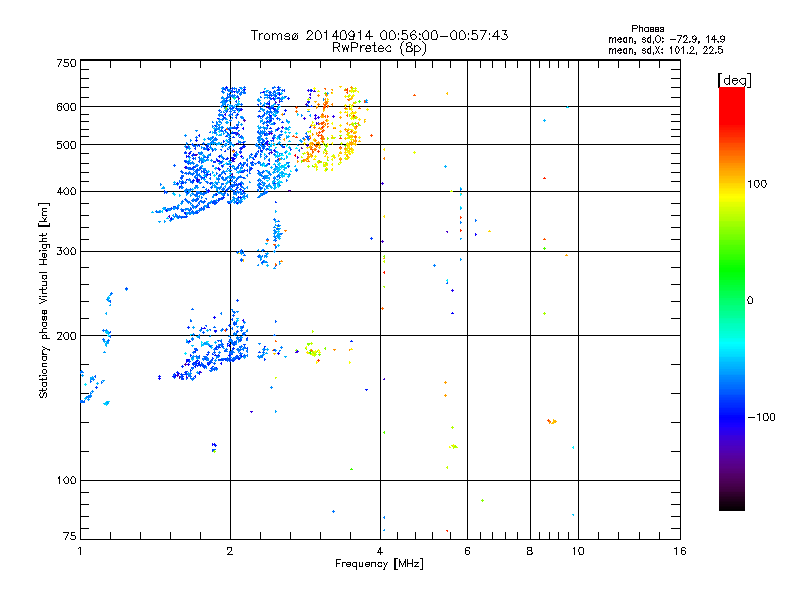800x600 pixels.
Task: Click the y-axis '100' tick label
Action: [x=66, y=480]
